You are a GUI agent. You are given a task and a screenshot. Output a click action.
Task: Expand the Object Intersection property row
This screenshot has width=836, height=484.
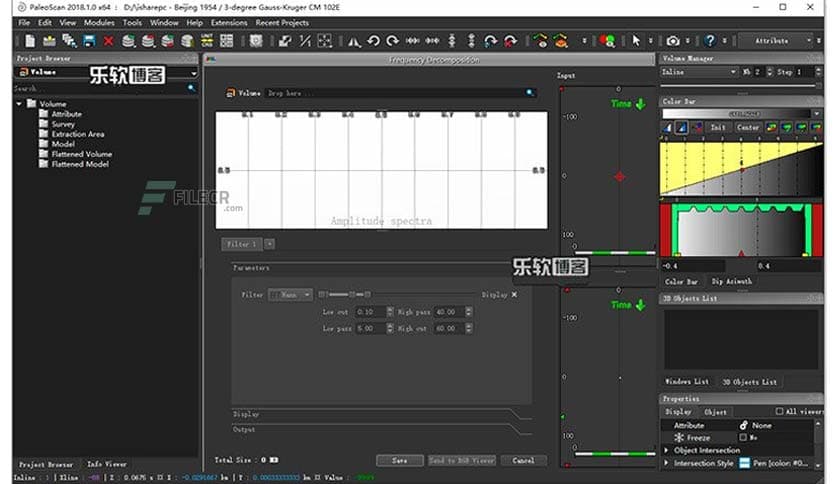click(667, 450)
